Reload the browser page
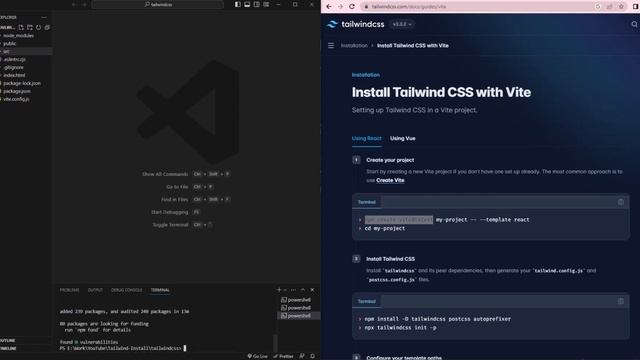 tap(352, 7)
